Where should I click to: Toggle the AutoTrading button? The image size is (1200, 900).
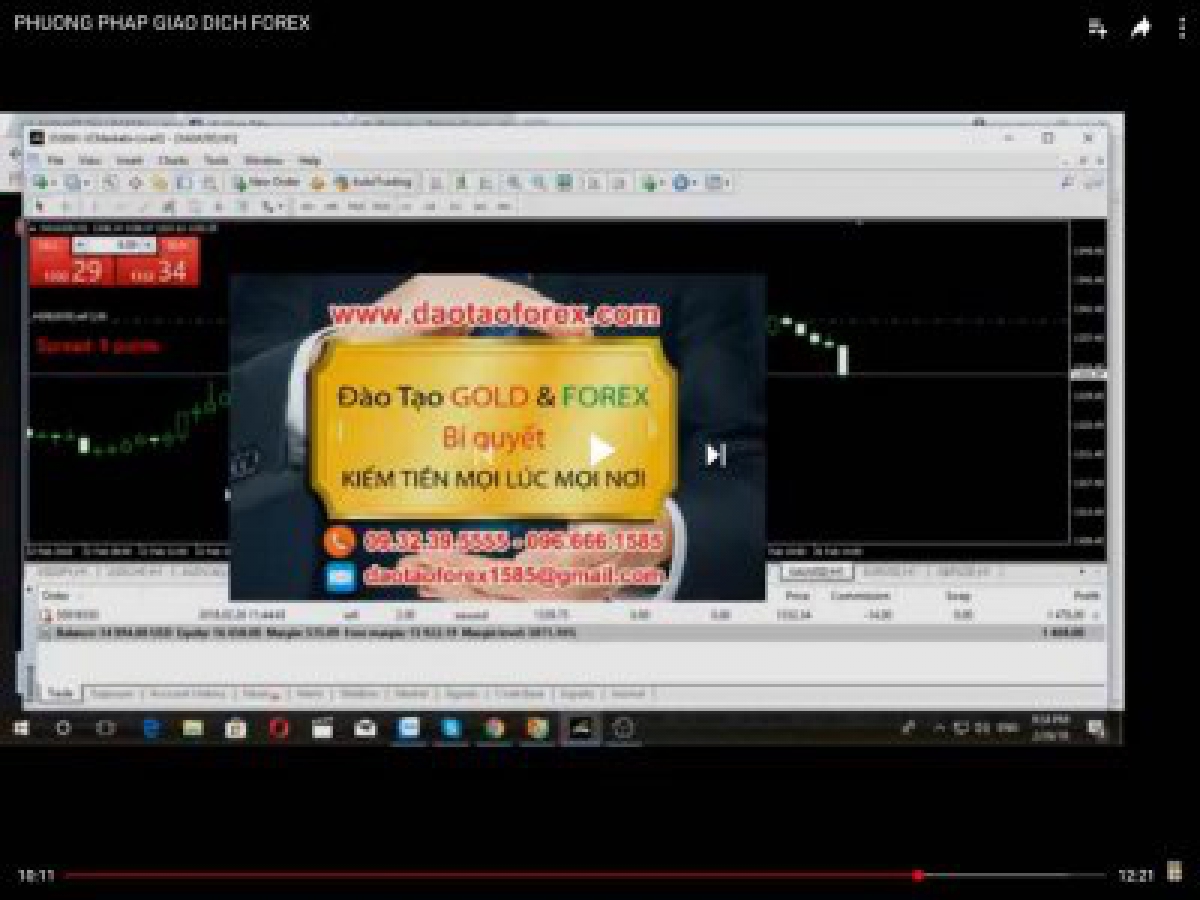373,183
